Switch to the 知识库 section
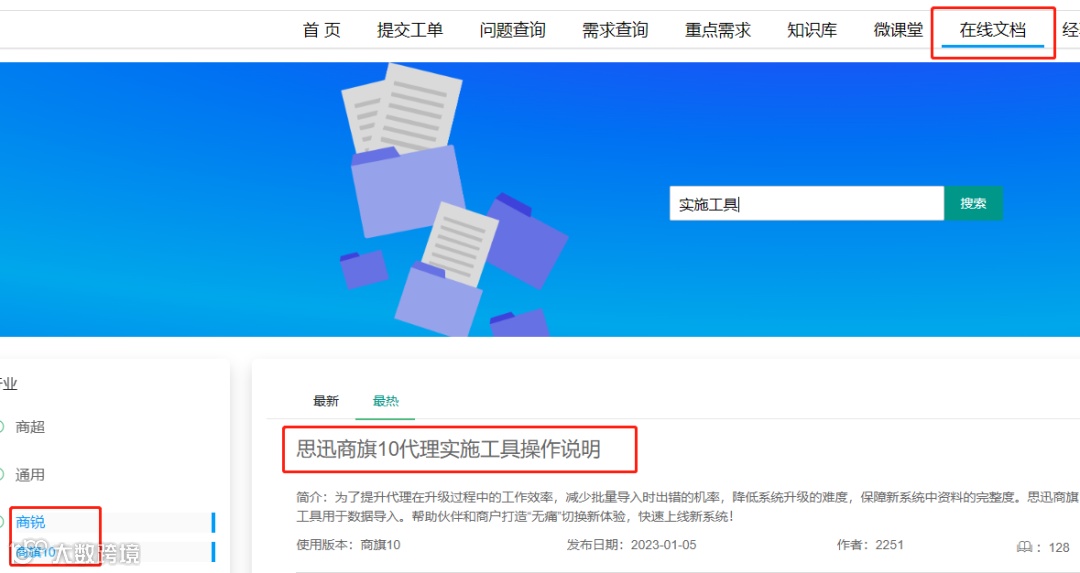The width and height of the screenshot is (1080, 573). click(812, 30)
